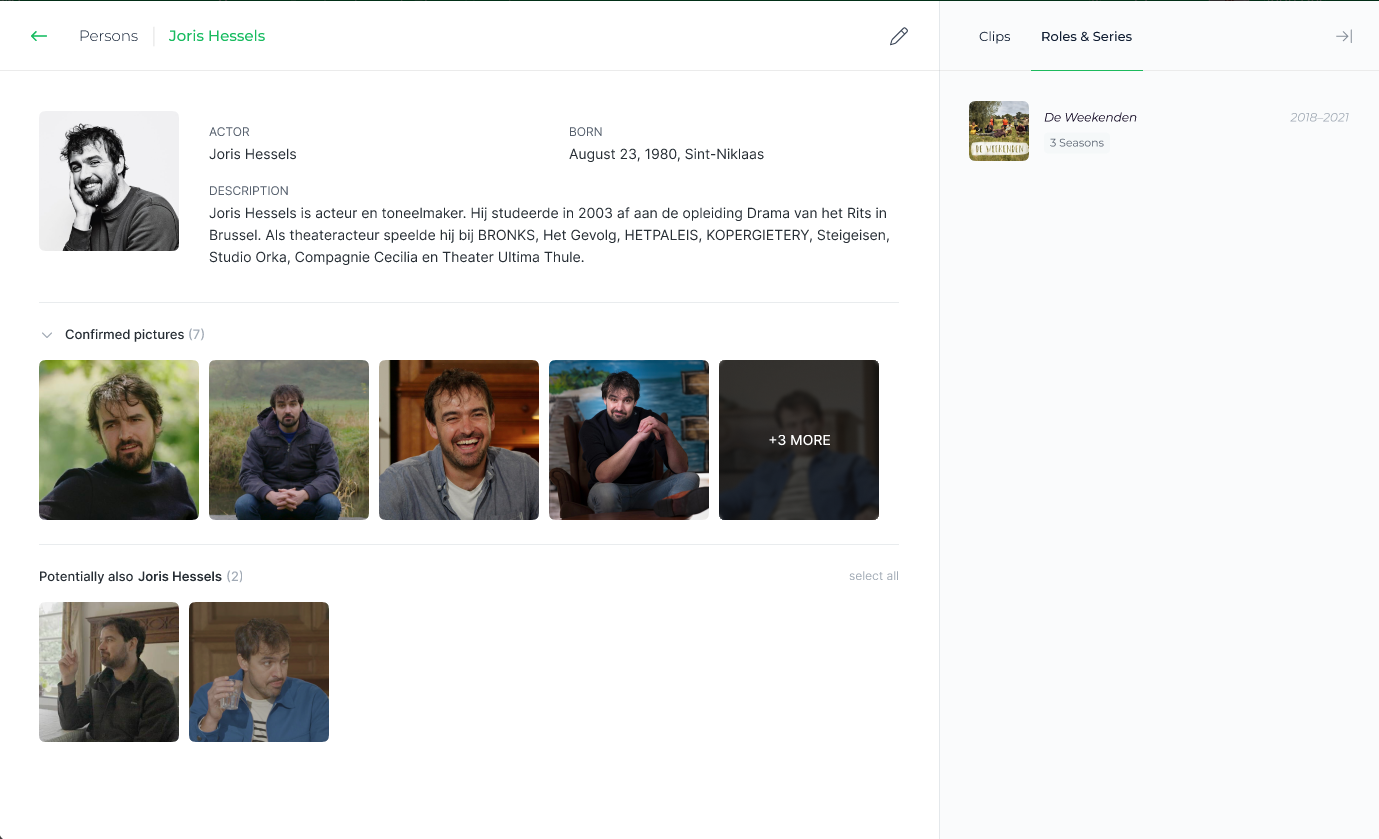Click the 3 Seasons tag
Screen dimensions: 1379x839
(x=1076, y=143)
